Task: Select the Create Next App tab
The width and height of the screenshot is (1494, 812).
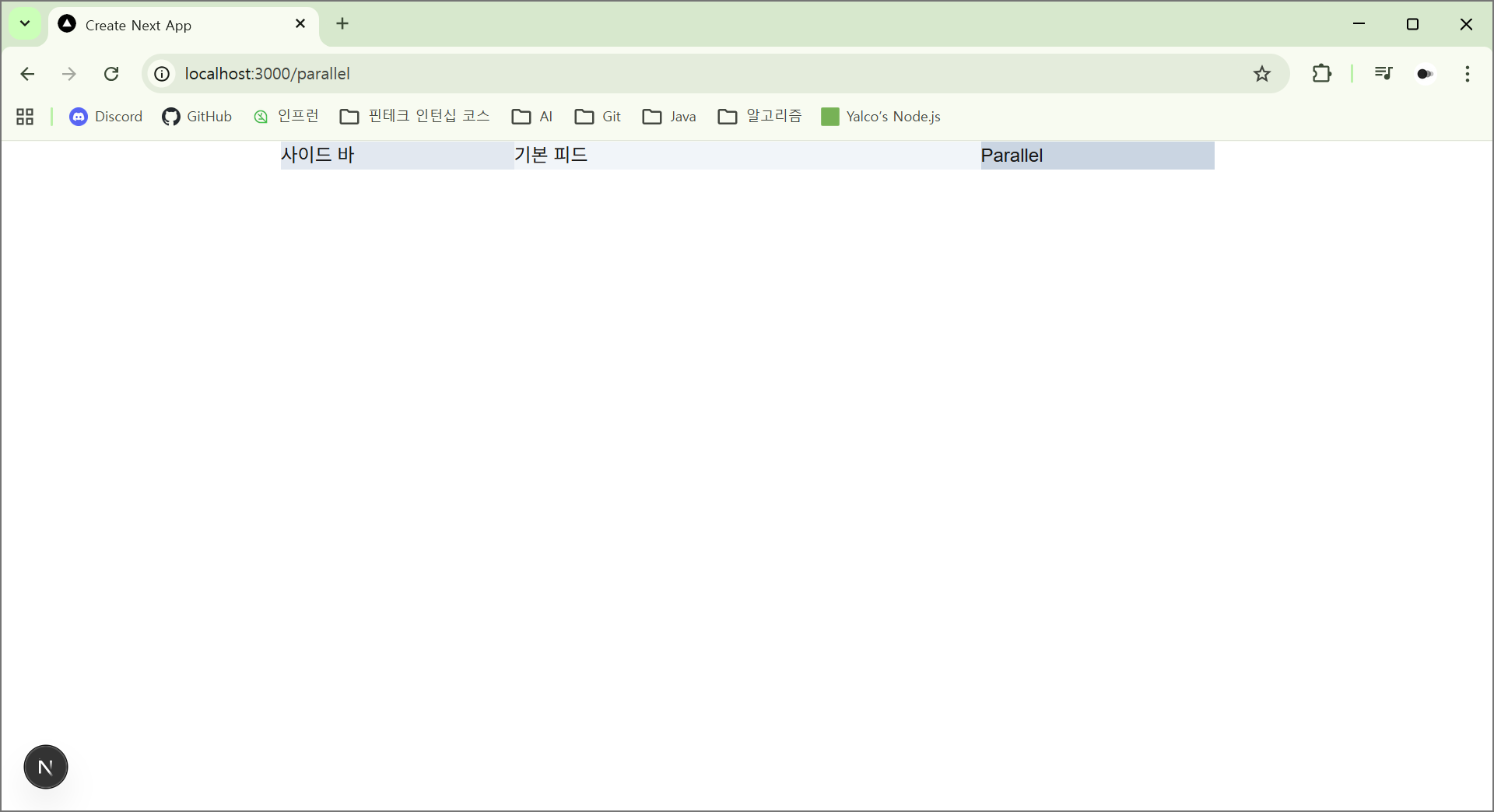Action: click(171, 25)
